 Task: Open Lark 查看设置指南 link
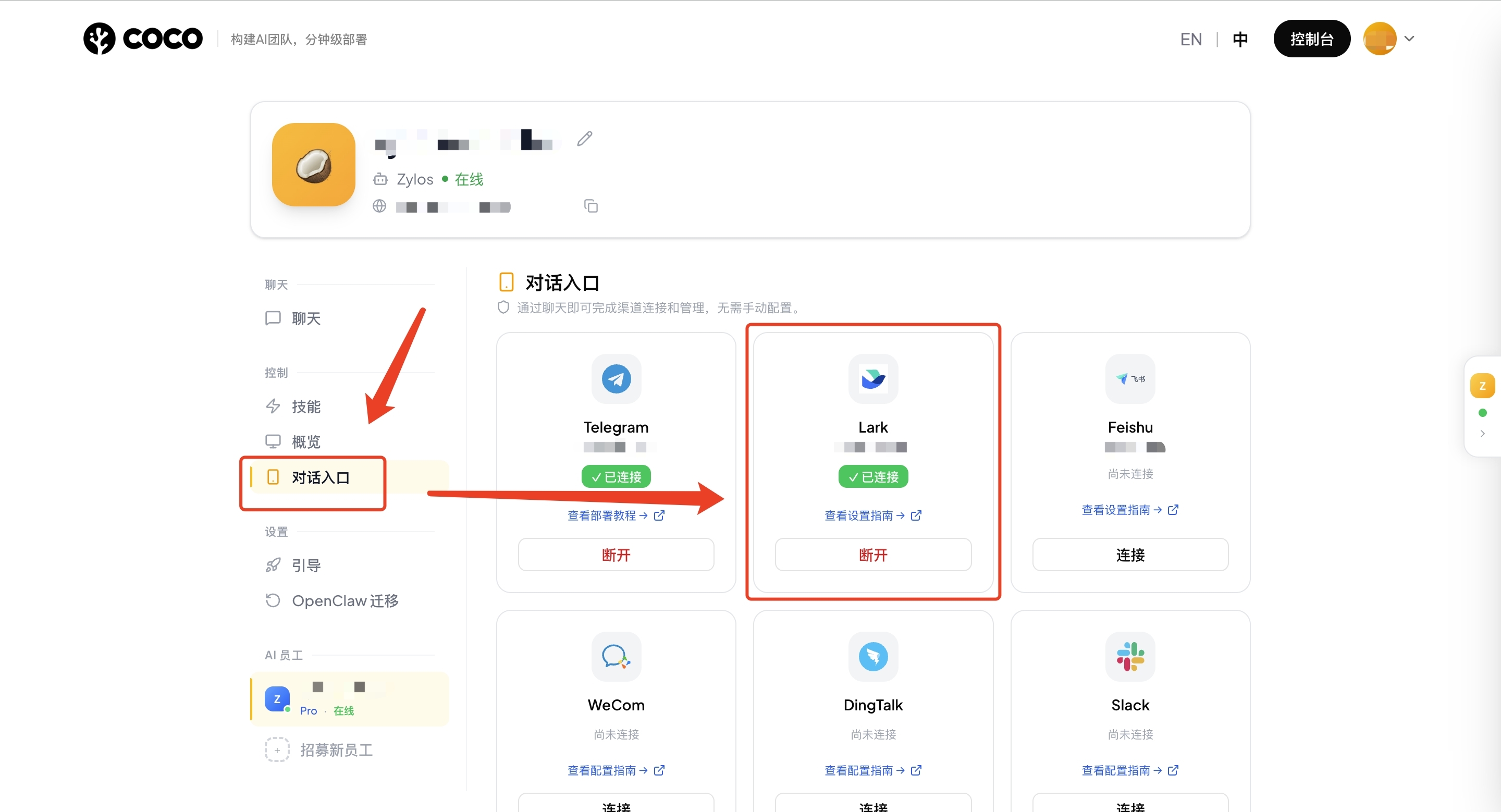873,515
